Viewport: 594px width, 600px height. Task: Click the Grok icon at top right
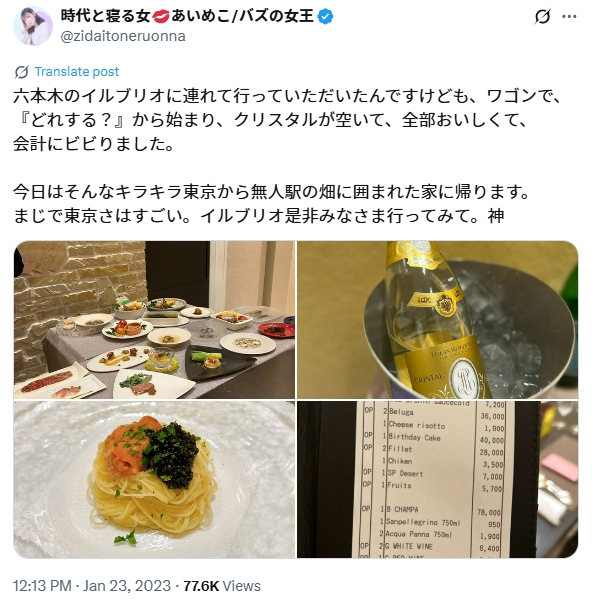[x=542, y=16]
